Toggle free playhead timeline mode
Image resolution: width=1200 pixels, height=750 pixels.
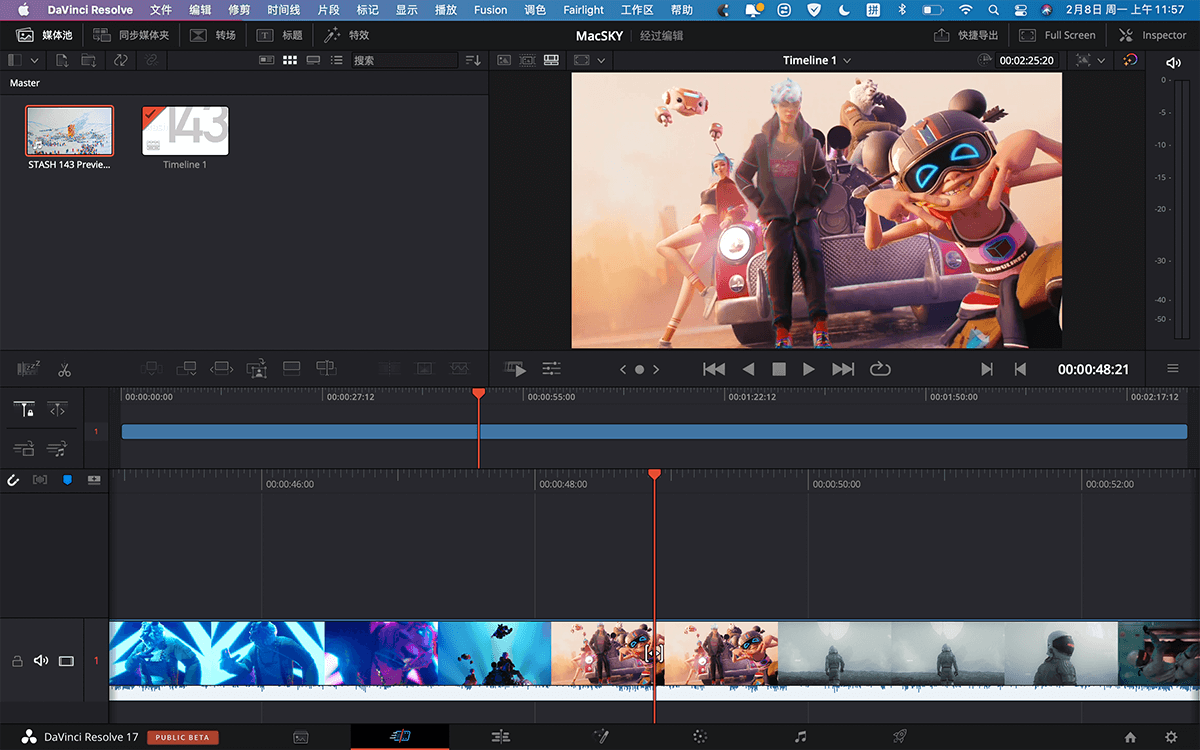pos(57,408)
